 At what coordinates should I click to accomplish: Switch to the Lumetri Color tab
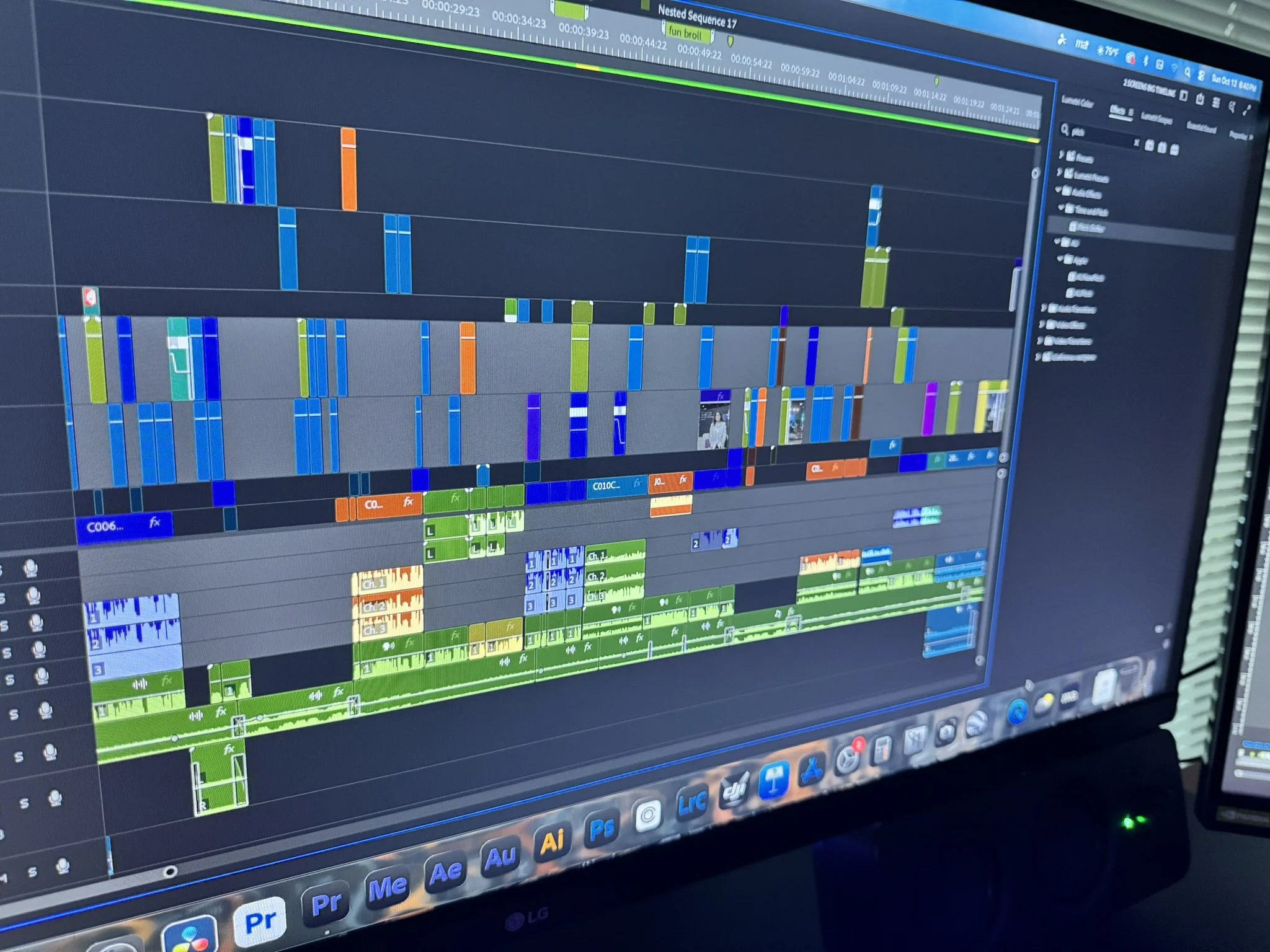click(1077, 102)
